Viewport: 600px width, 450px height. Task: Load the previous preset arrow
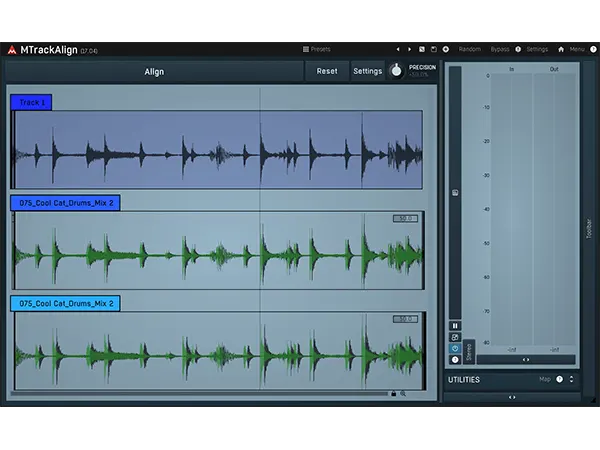398,49
